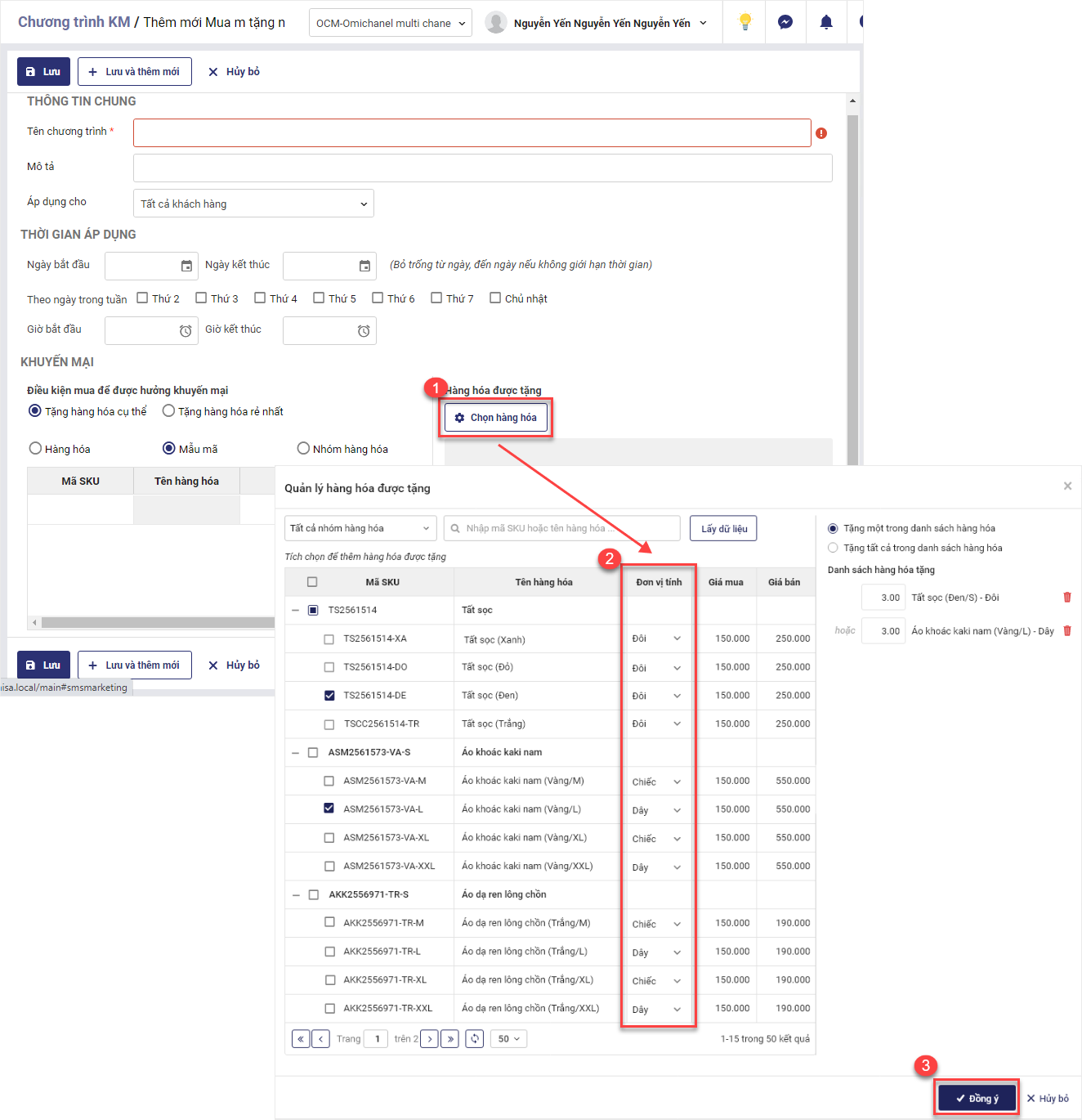Screen dimensions: 1082x1120
Task: Confirm with the Đồng ý button
Action: 977,1098
